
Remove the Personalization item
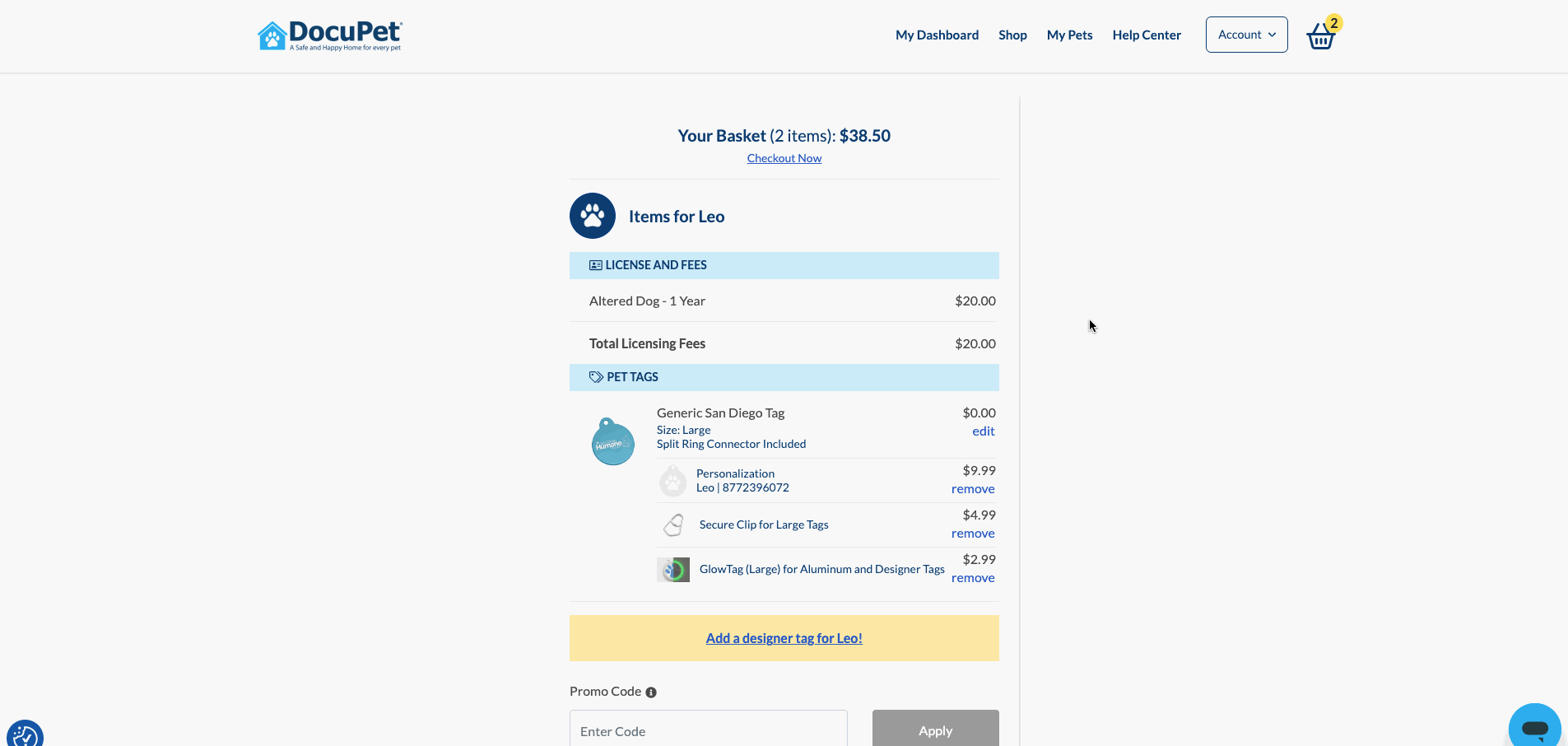coord(973,489)
